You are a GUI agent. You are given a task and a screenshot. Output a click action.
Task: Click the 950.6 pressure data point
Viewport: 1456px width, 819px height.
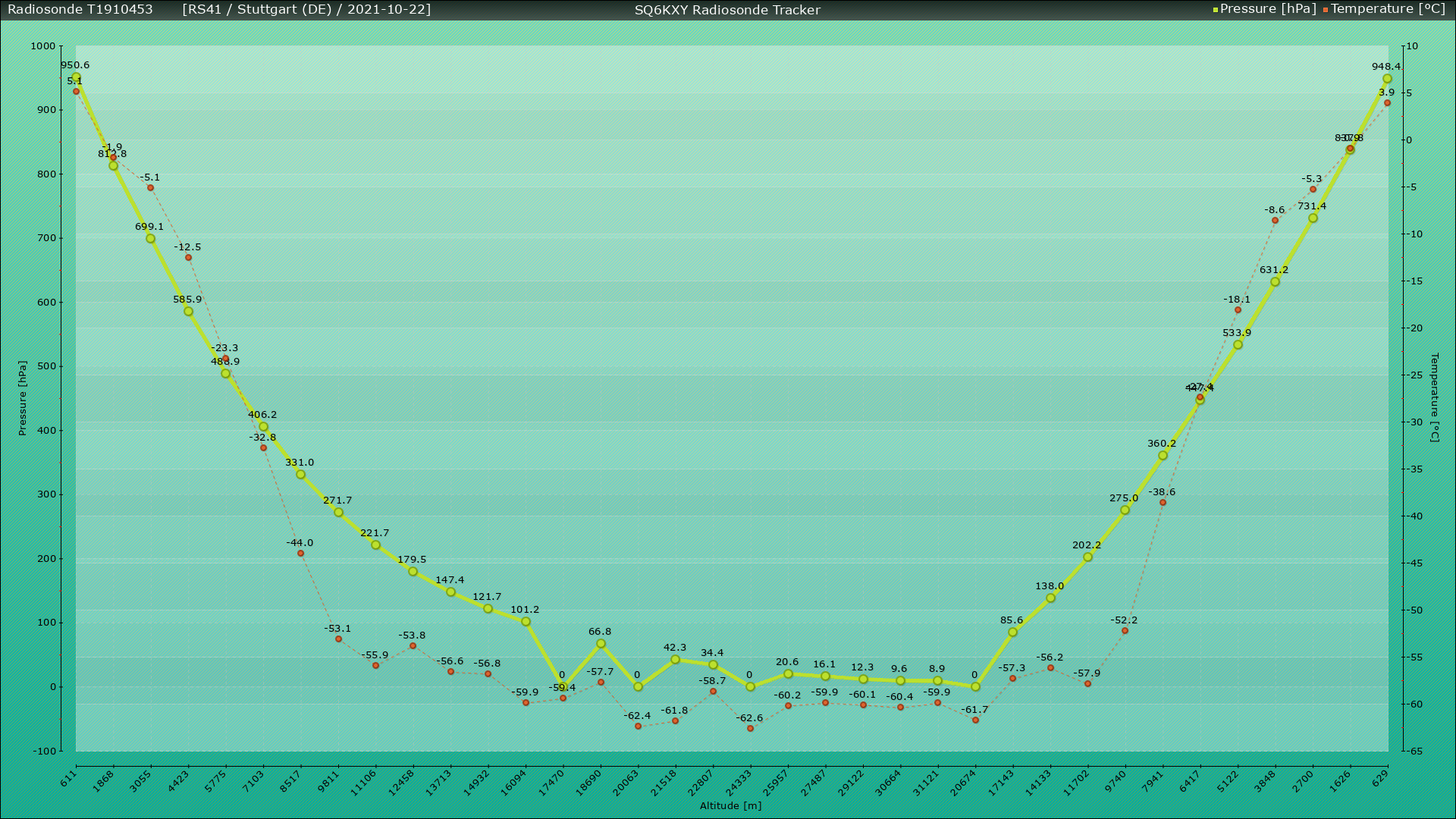[76, 77]
